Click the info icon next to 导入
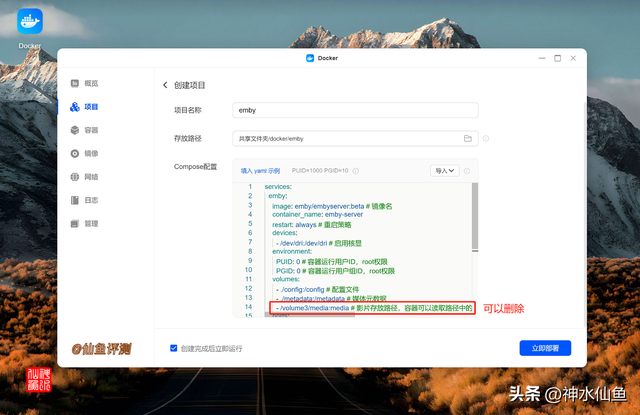Viewport: 640px width, 415px height. point(467,171)
